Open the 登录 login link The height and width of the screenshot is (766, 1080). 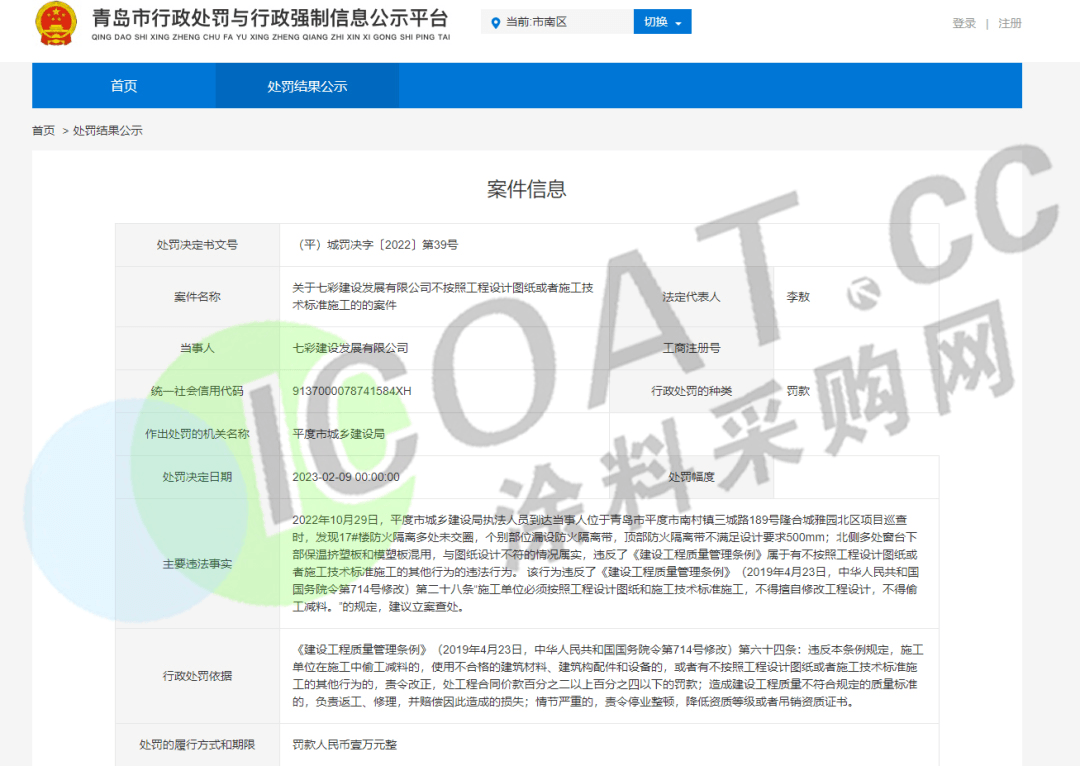tap(964, 23)
